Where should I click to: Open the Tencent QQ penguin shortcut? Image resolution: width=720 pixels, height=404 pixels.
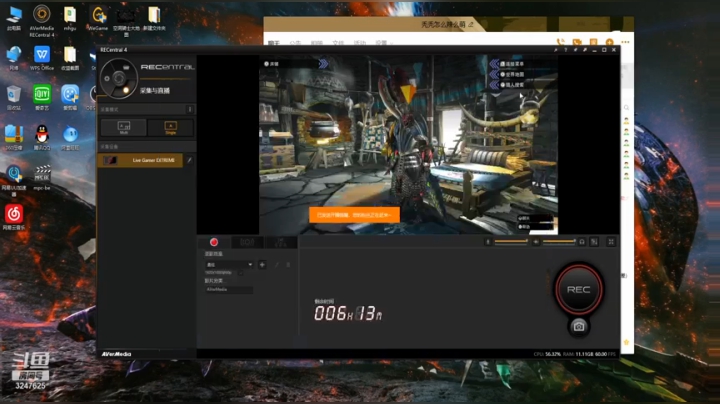click(x=42, y=137)
